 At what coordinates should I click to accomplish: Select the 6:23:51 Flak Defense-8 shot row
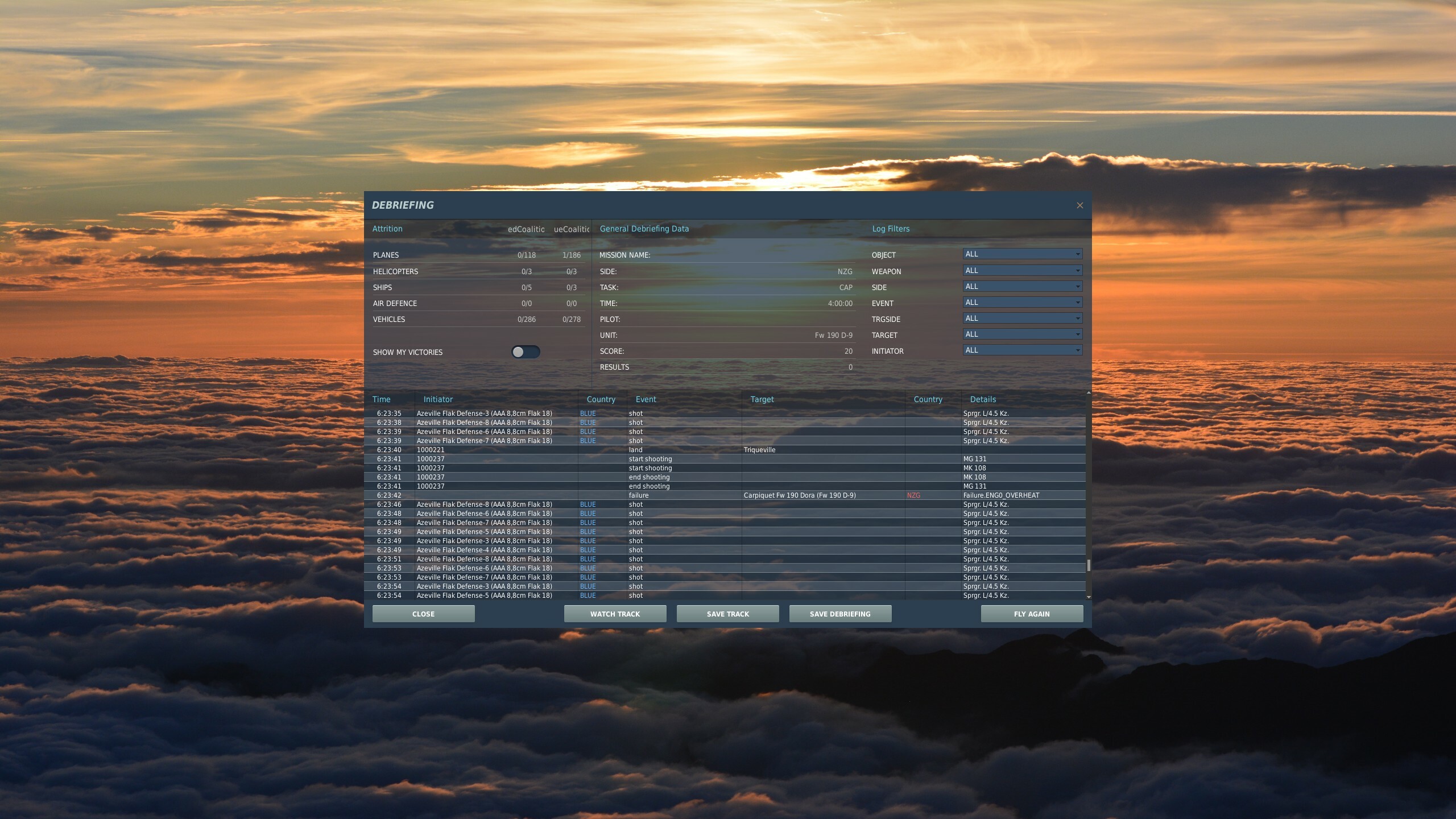pyautogui.click(x=725, y=559)
